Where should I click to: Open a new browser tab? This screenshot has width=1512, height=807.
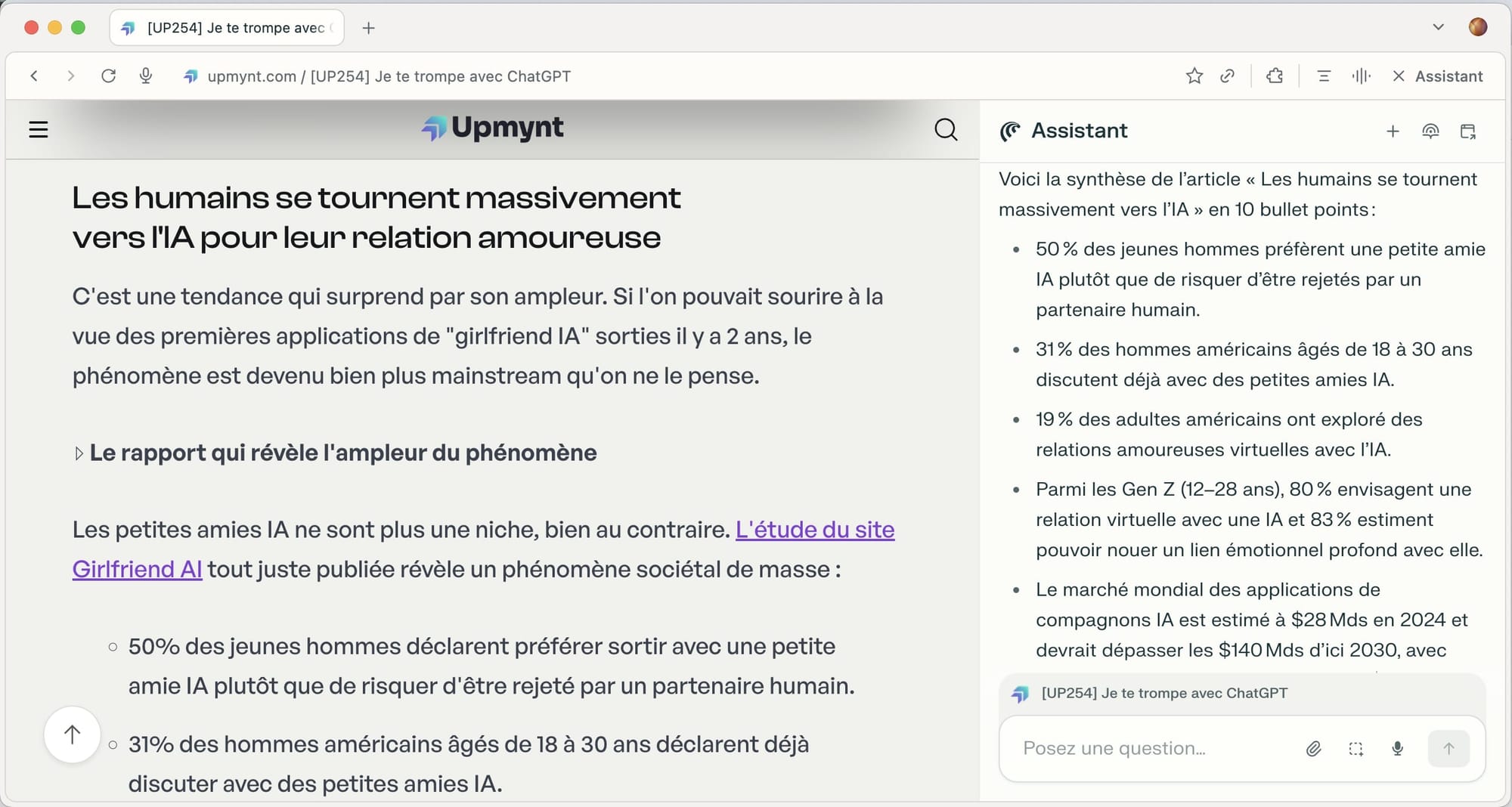[x=368, y=28]
